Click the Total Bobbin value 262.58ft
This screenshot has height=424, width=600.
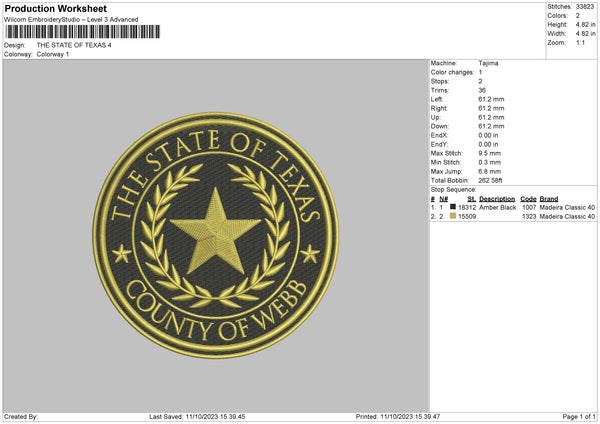point(490,181)
